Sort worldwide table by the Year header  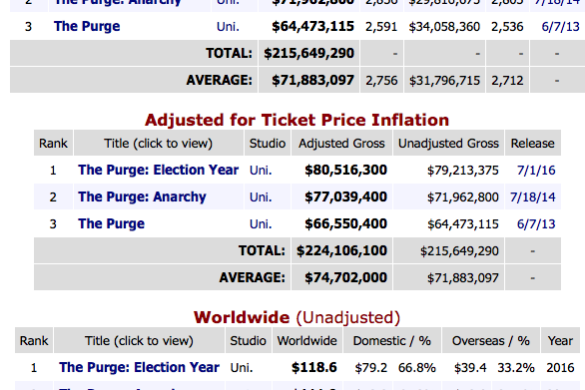(560, 341)
